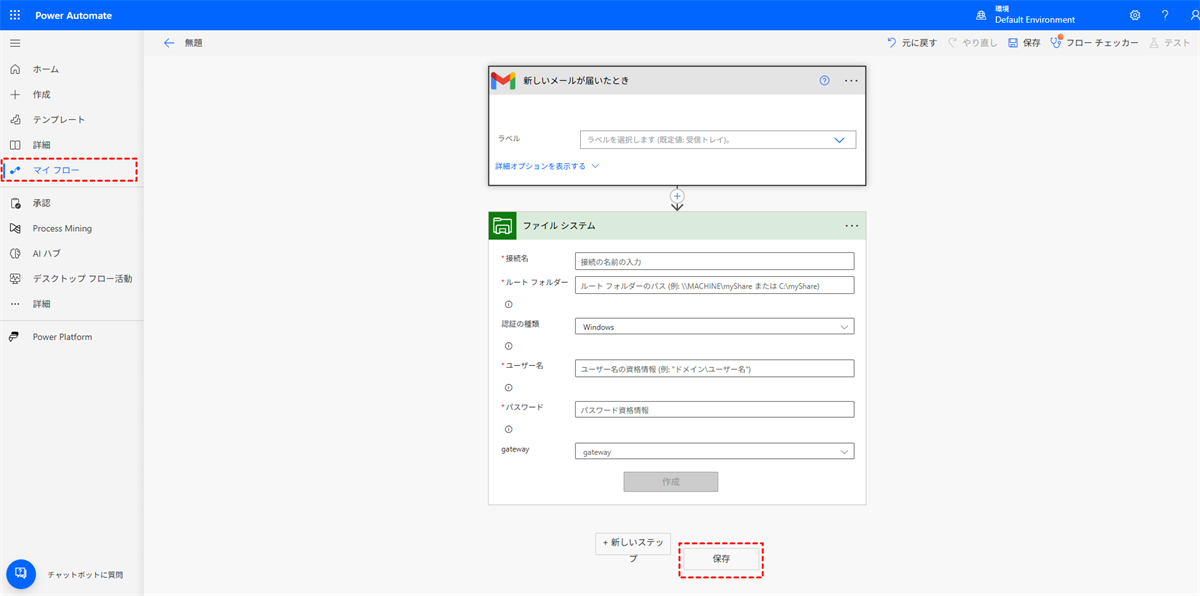Open the app launcher waffle icon

click(15, 15)
